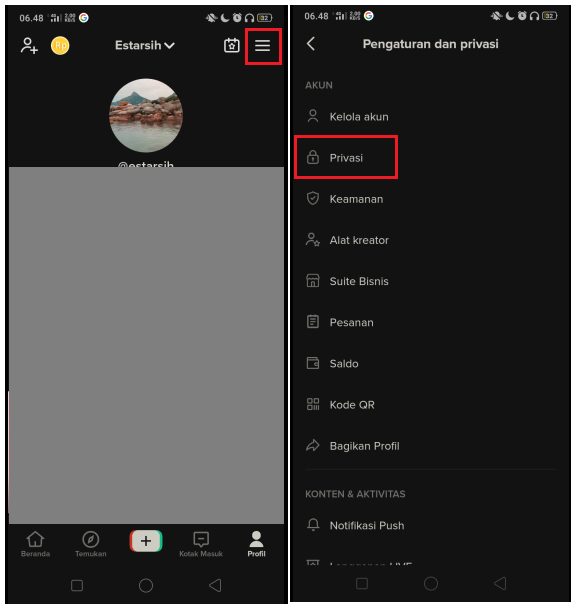Tap the profile picture thumbnail
This screenshot has width=578, height=610.
[x=146, y=116]
